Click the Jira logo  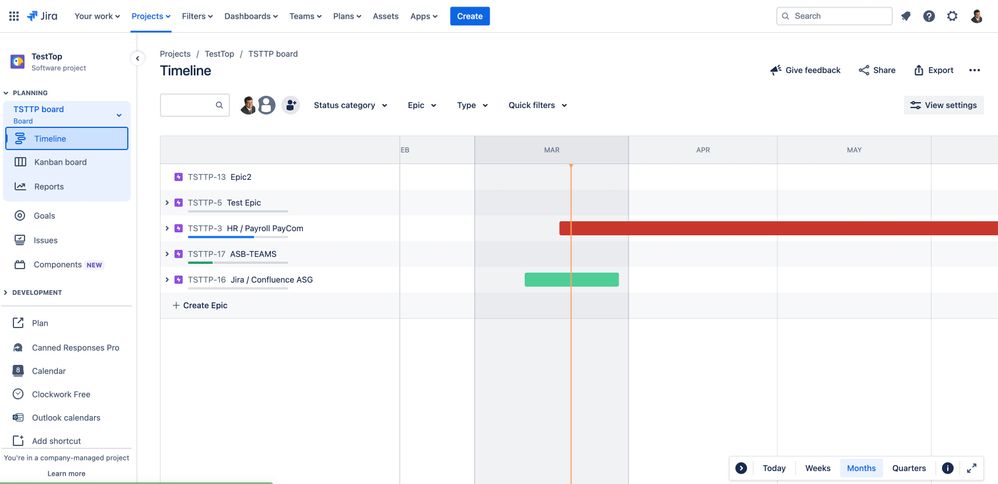point(42,16)
